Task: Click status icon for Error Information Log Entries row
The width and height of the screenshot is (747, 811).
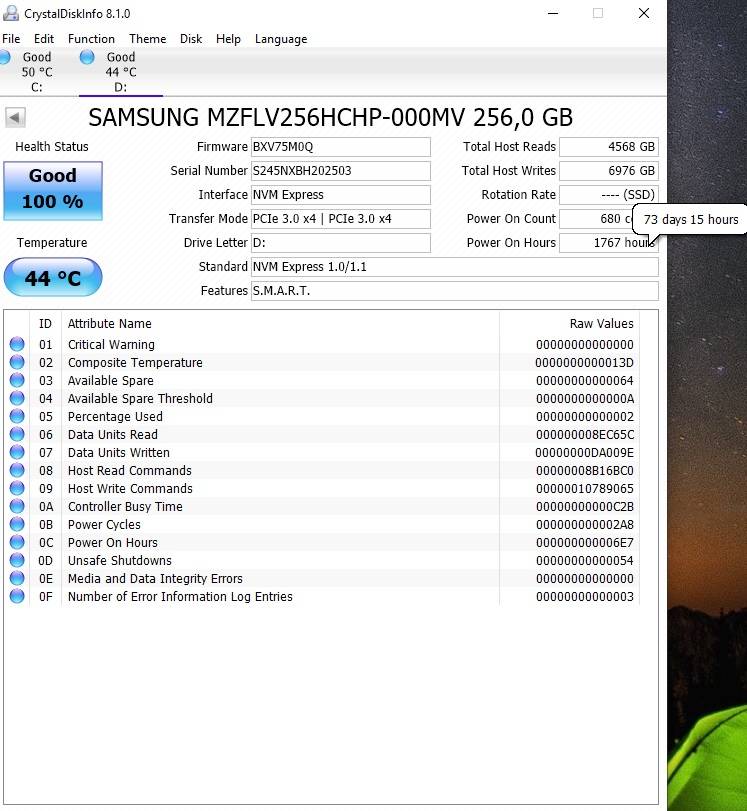Action: [17, 596]
